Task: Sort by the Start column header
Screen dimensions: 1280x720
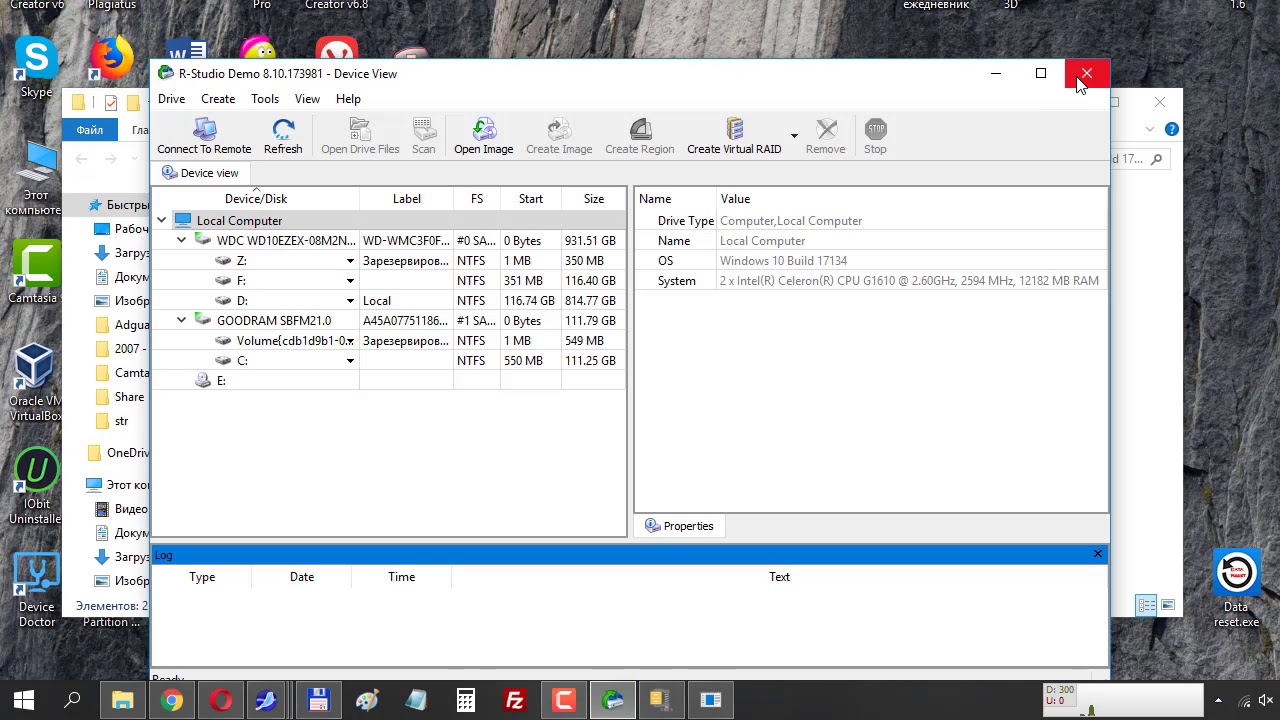Action: 531,199
